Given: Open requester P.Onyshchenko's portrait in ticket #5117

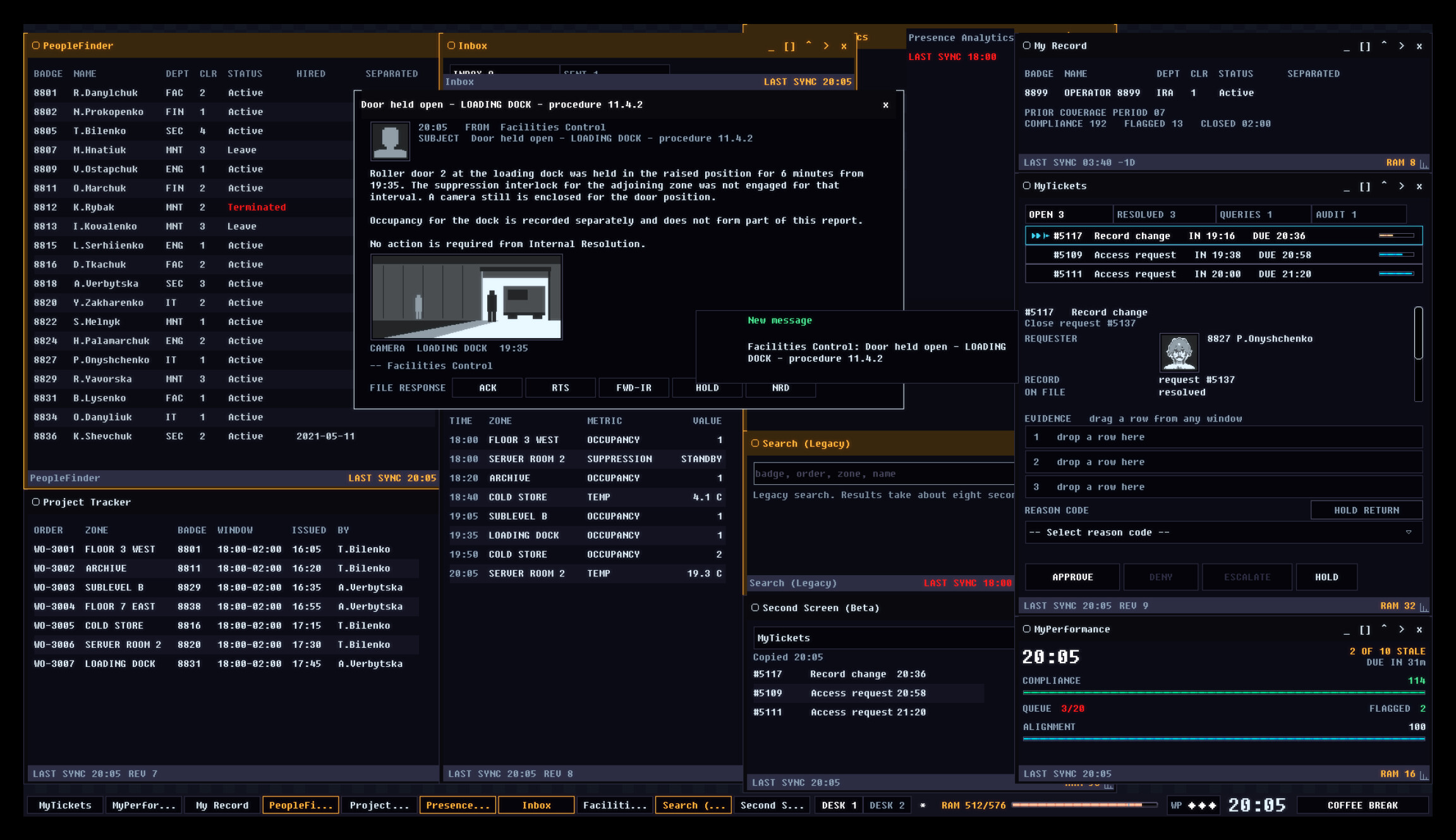Looking at the screenshot, I should [1179, 352].
